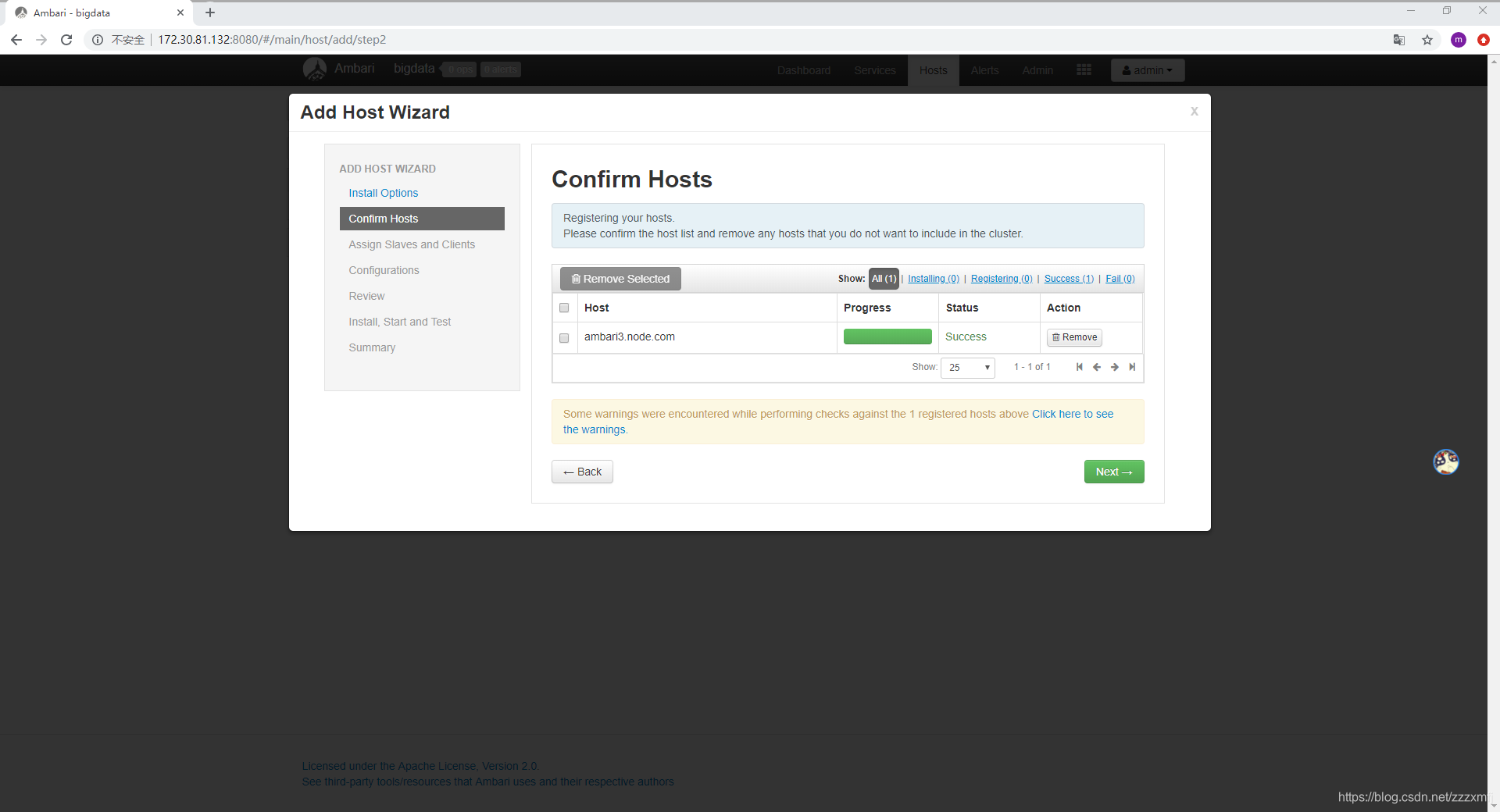The image size is (1500, 812).
Task: Filter hosts by Success (1)
Action: (x=1069, y=279)
